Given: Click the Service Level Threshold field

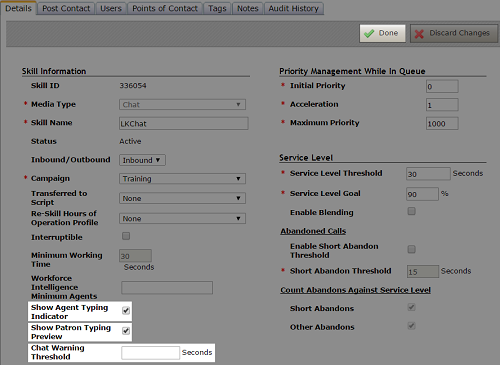Looking at the screenshot, I should point(428,174).
